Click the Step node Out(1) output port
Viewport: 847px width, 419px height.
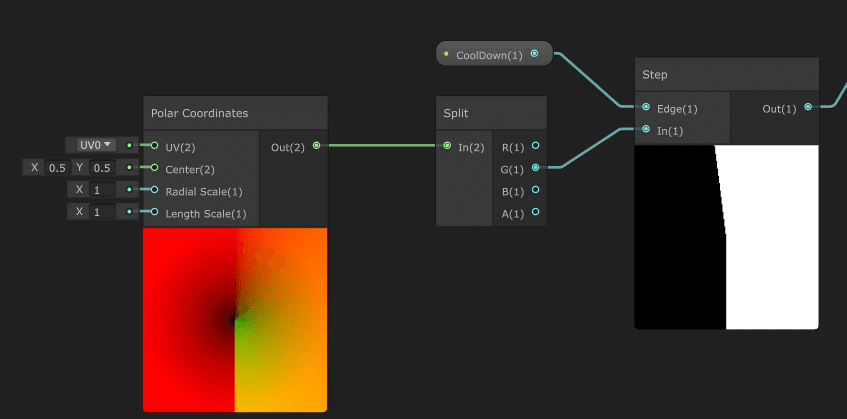coord(808,107)
